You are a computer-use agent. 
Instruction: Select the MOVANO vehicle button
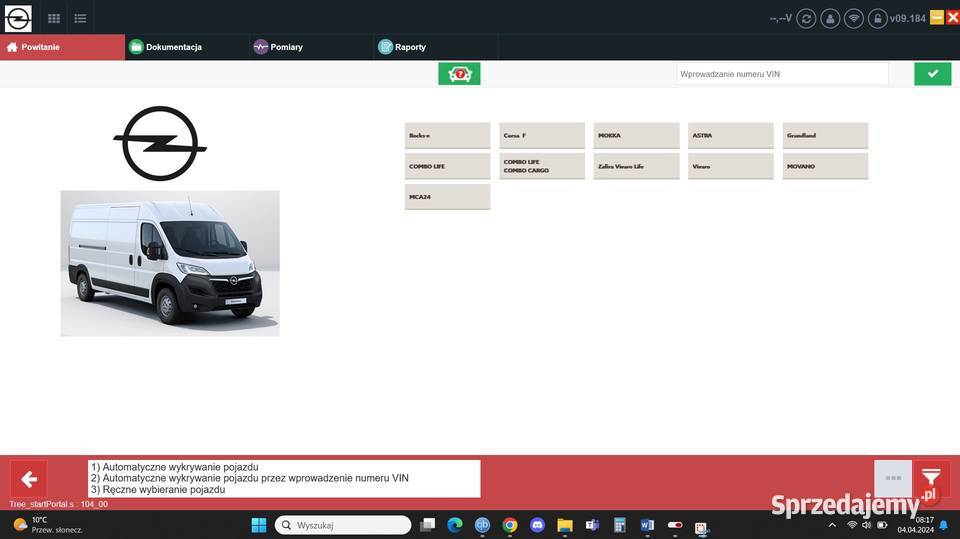825,166
